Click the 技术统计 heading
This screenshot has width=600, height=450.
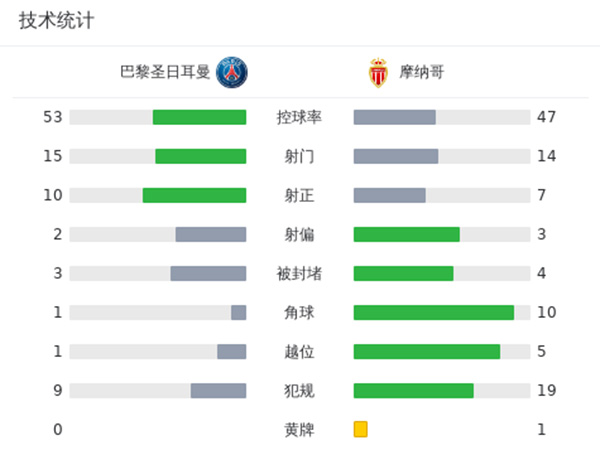(x=56, y=21)
